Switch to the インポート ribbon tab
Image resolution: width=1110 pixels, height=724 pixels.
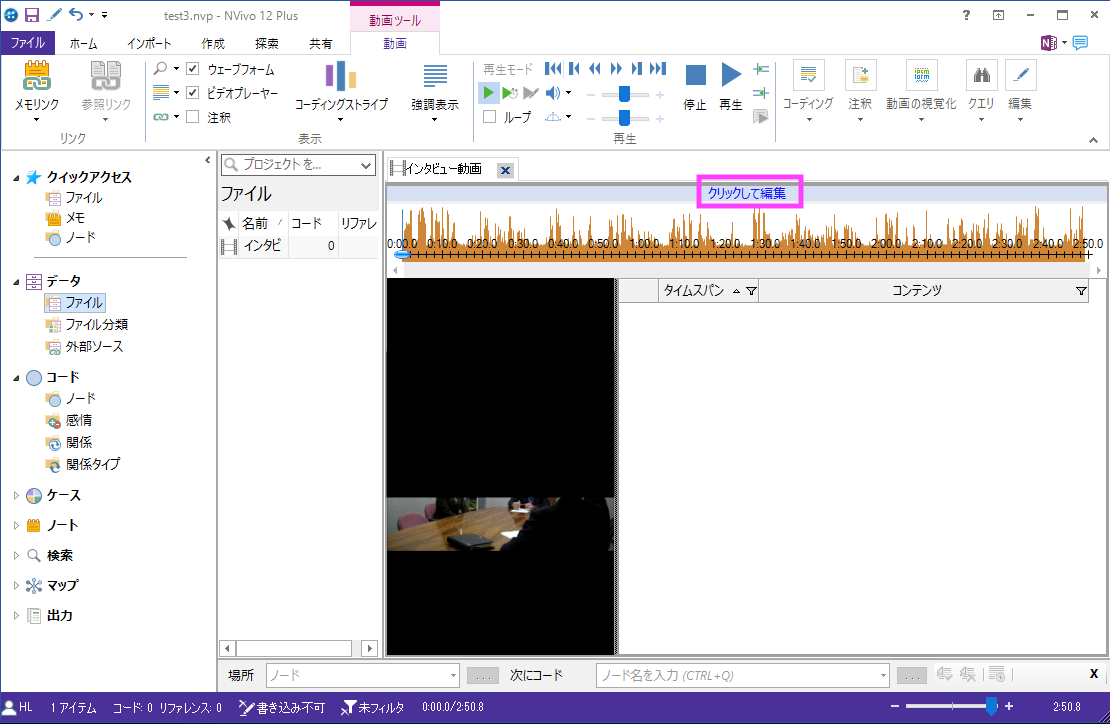149,43
